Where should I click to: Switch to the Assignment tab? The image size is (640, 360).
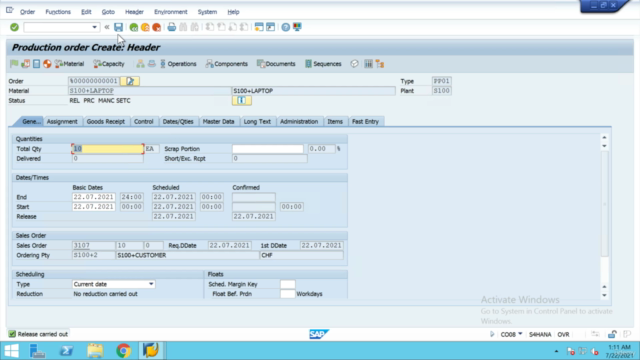coord(62,122)
